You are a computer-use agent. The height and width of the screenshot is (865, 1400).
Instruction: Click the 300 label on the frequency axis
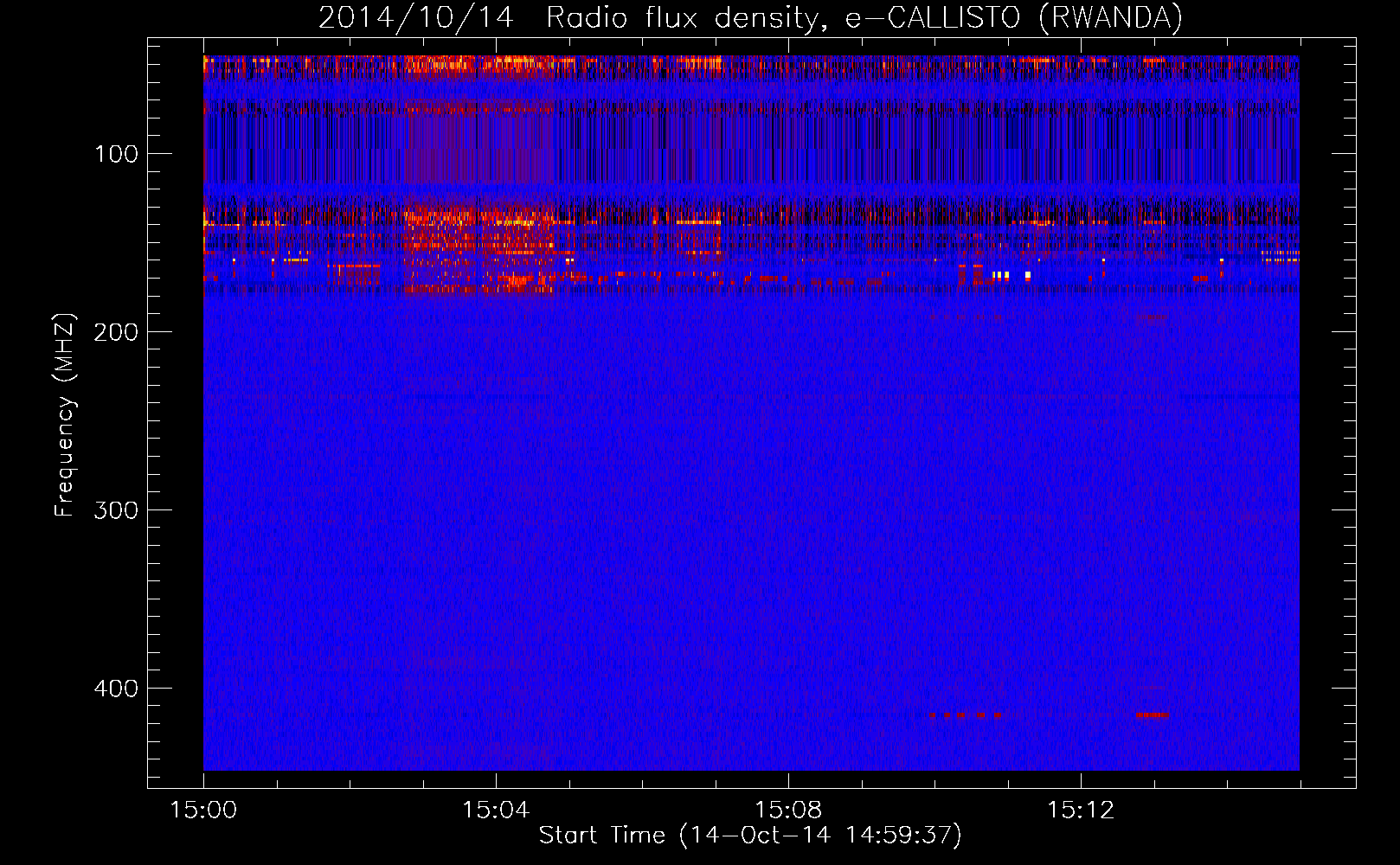pos(115,510)
